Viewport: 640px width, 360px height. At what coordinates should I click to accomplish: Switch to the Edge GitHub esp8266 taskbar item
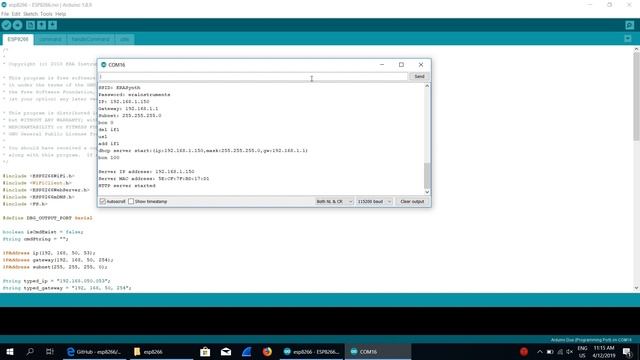[x=95, y=352]
